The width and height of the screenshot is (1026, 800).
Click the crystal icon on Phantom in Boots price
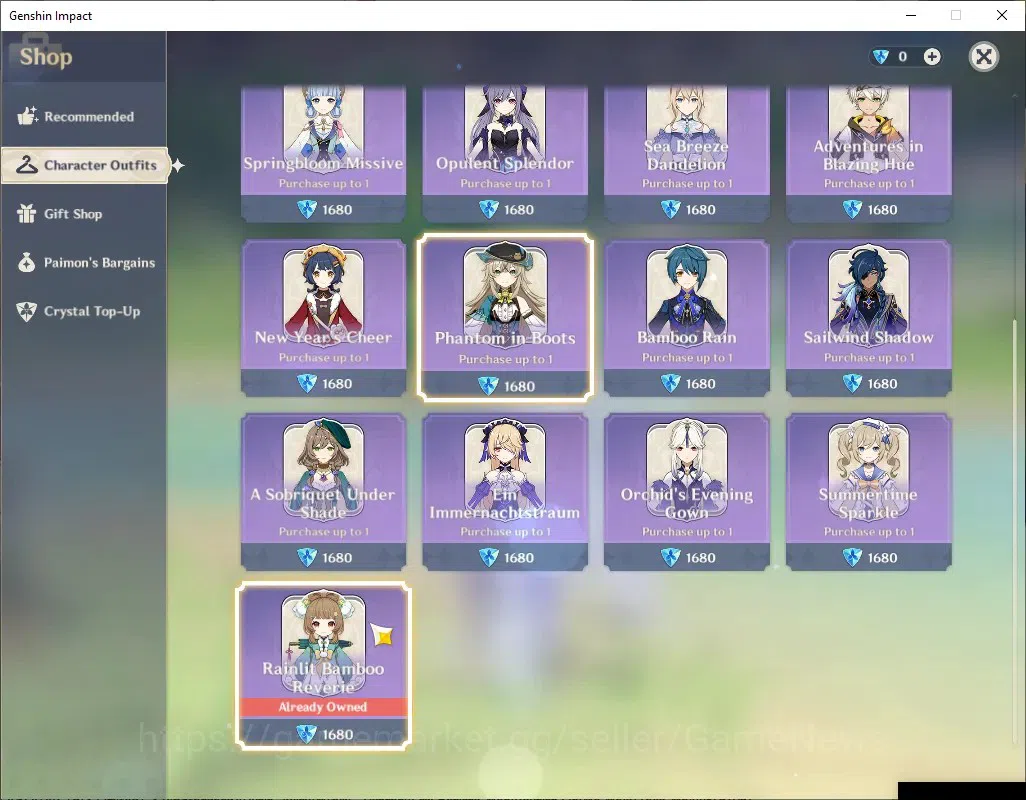click(488, 386)
